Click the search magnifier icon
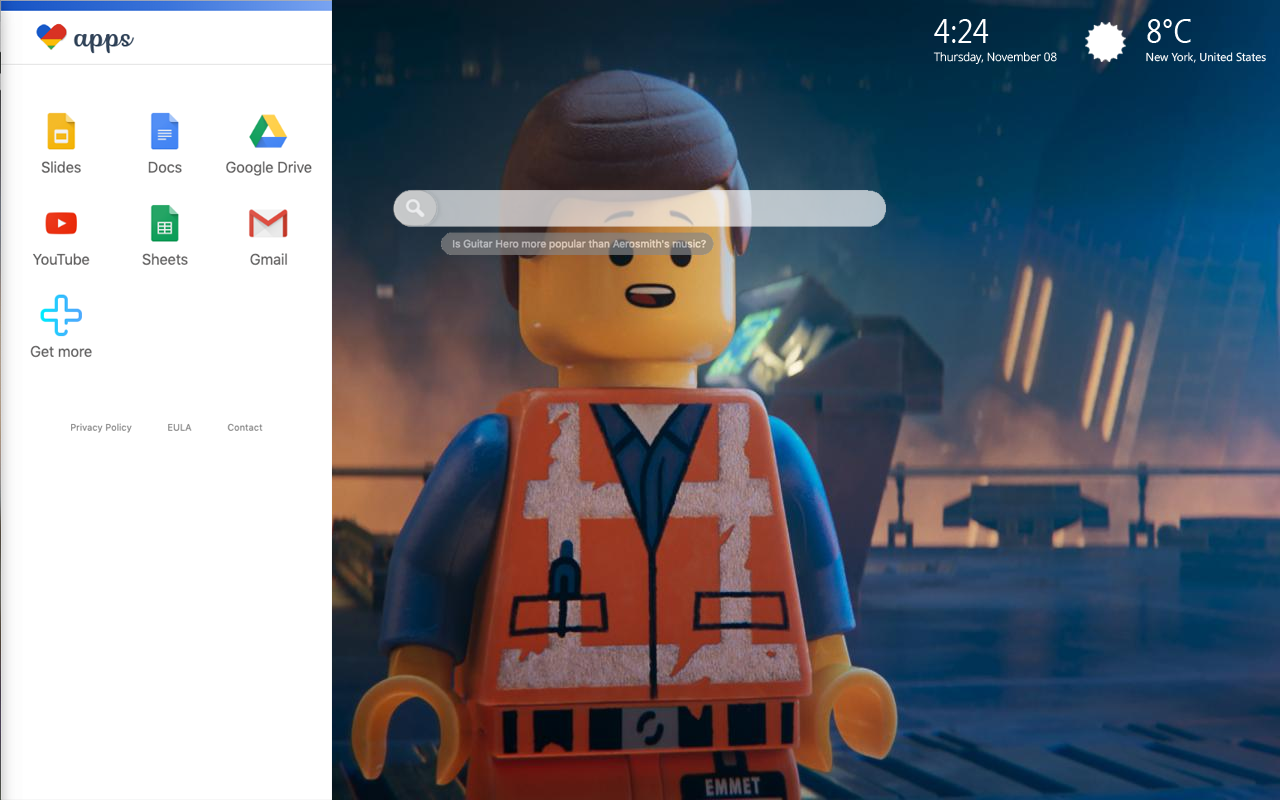This screenshot has width=1280, height=800. tap(415, 208)
